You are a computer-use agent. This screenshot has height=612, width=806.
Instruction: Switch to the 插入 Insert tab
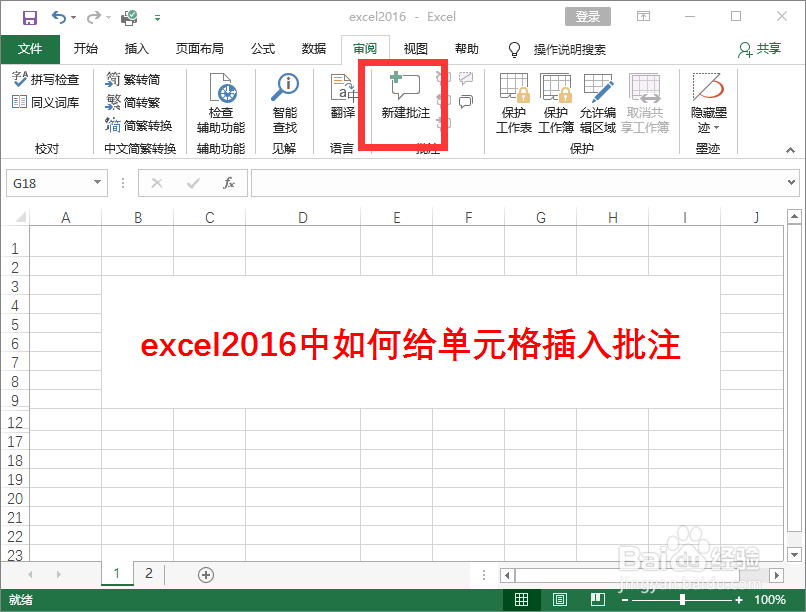coord(136,49)
